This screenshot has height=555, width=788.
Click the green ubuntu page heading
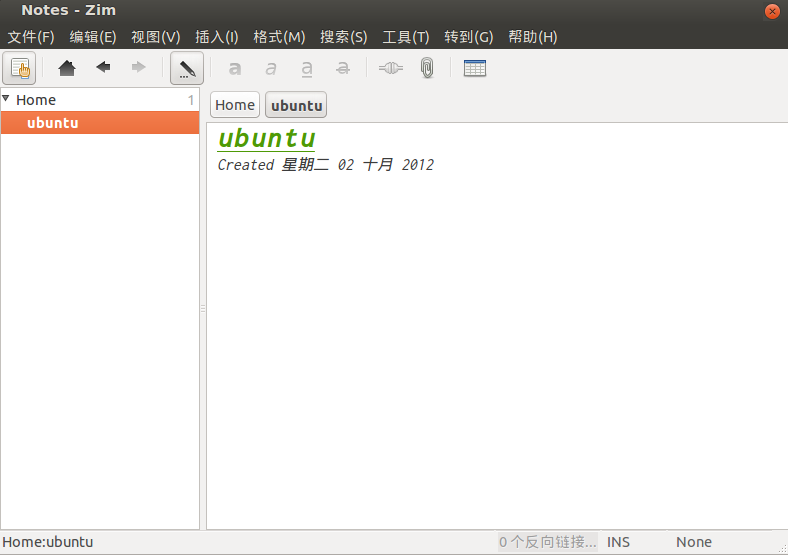tap(266, 138)
